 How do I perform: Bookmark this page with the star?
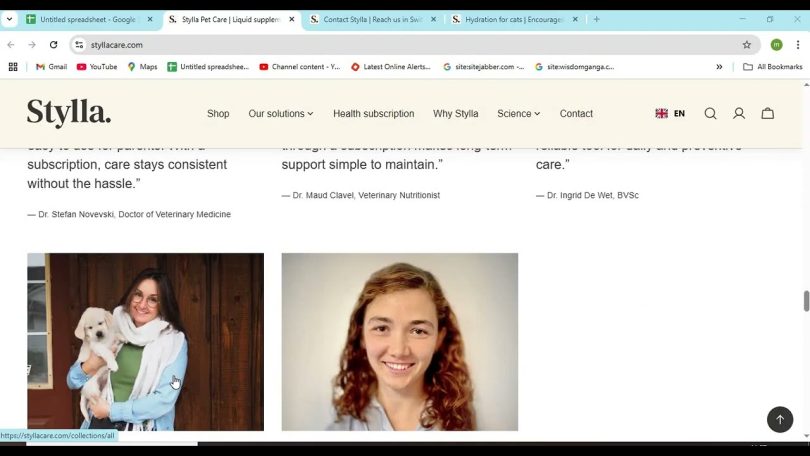(746, 45)
